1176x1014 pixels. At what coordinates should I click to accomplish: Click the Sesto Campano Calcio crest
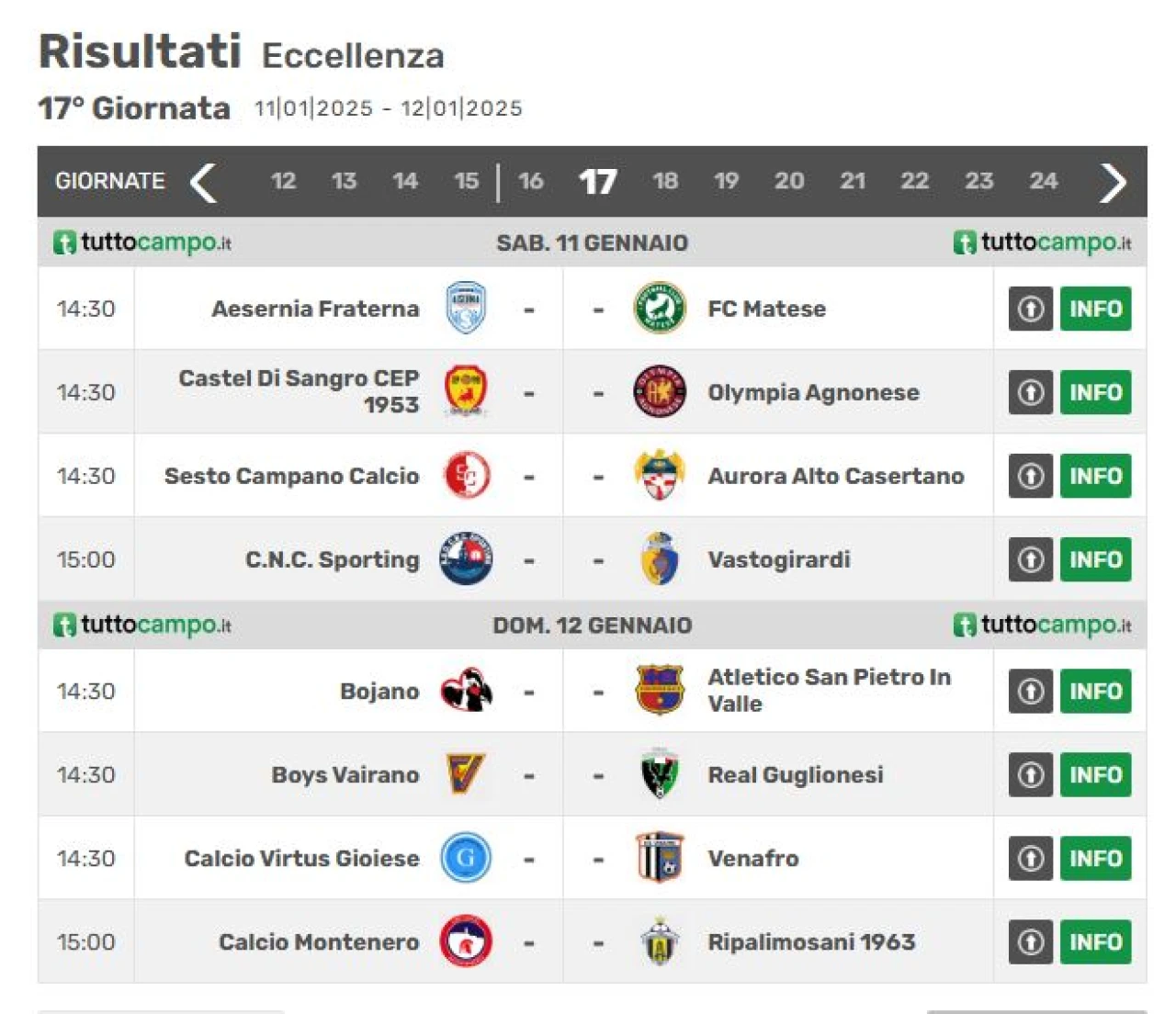466,476
